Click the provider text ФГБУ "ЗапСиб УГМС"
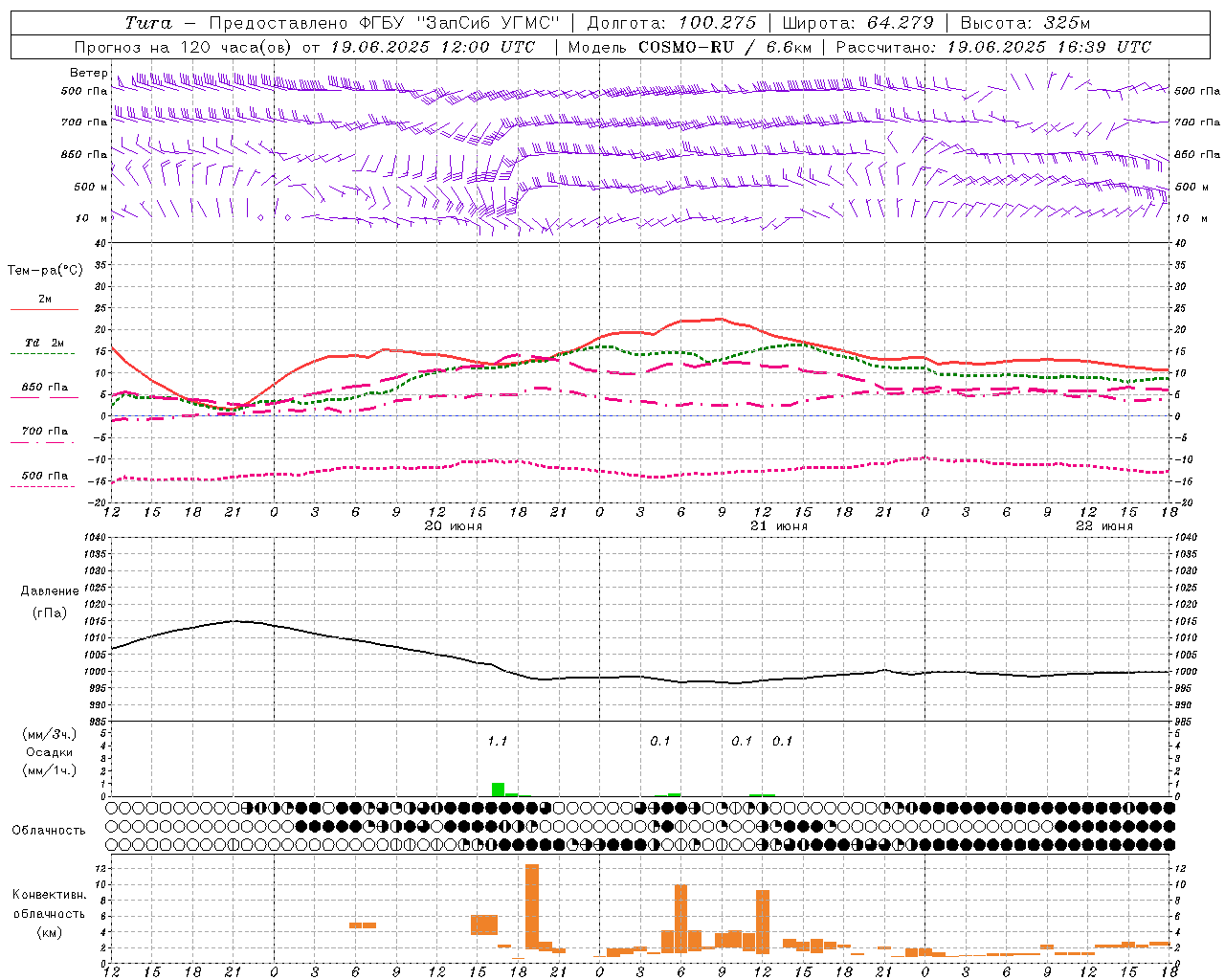This screenshot has height=980, width=1225. [x=457, y=23]
